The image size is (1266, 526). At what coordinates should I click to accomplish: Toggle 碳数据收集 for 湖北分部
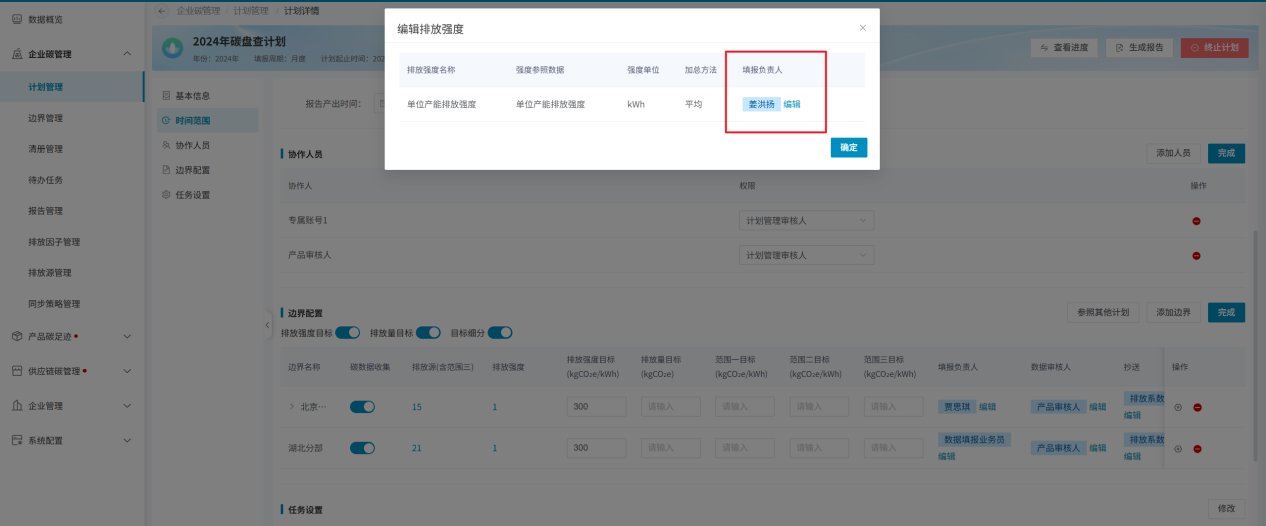tap(362, 448)
